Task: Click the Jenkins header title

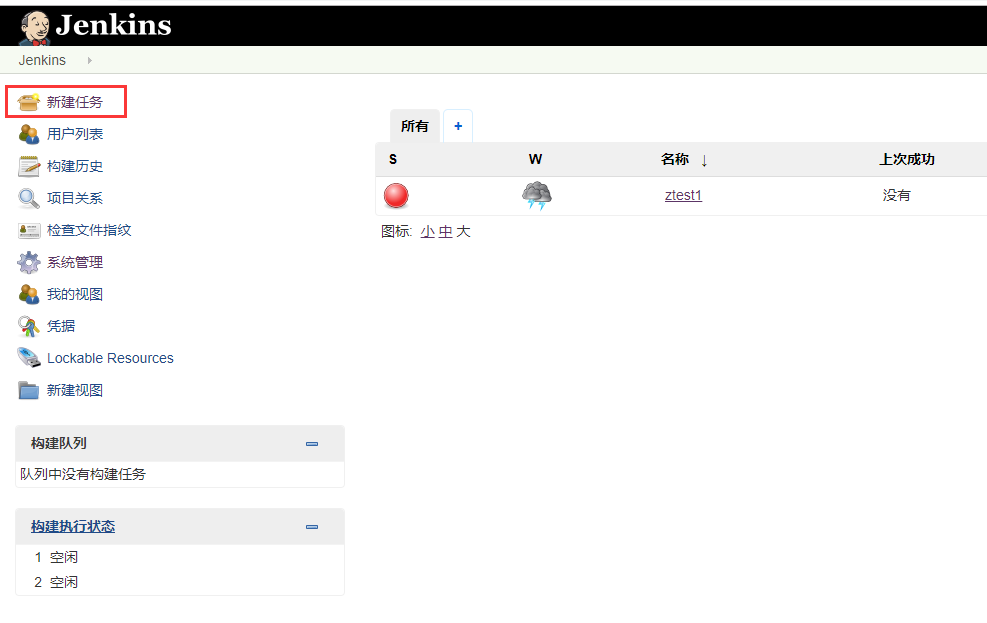Action: [113, 25]
